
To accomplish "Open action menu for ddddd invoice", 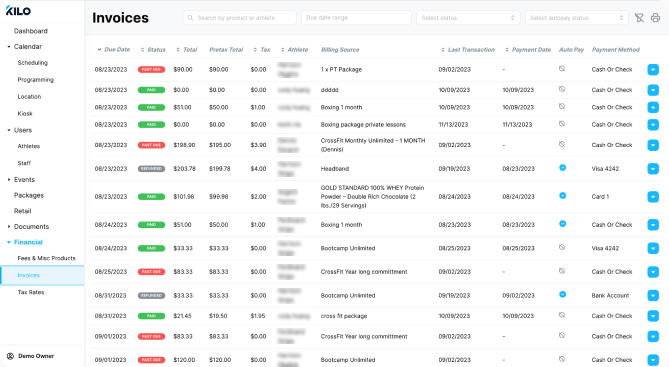I will tap(653, 90).
